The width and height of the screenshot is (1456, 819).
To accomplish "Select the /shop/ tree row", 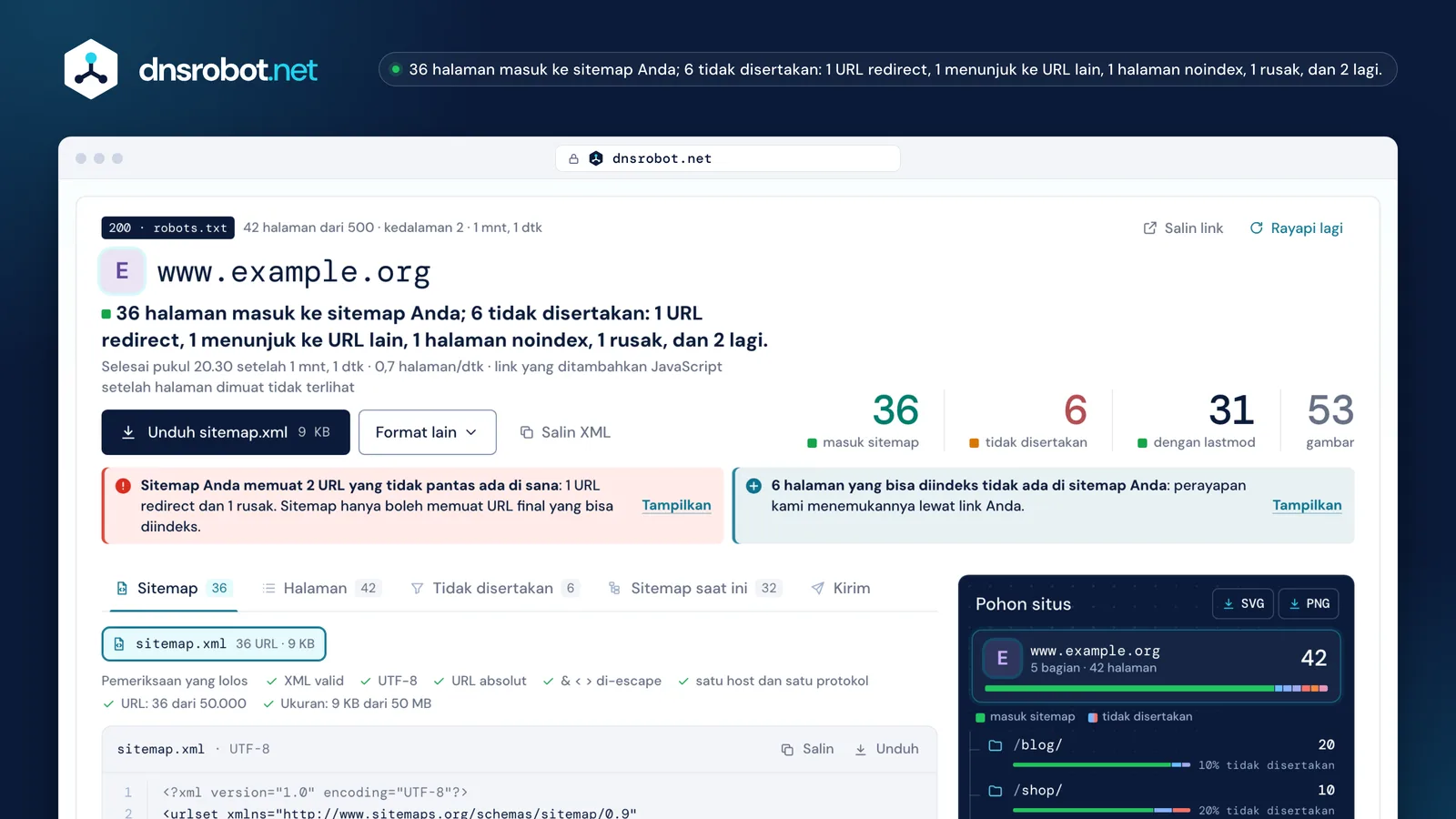I will 1162,799.
